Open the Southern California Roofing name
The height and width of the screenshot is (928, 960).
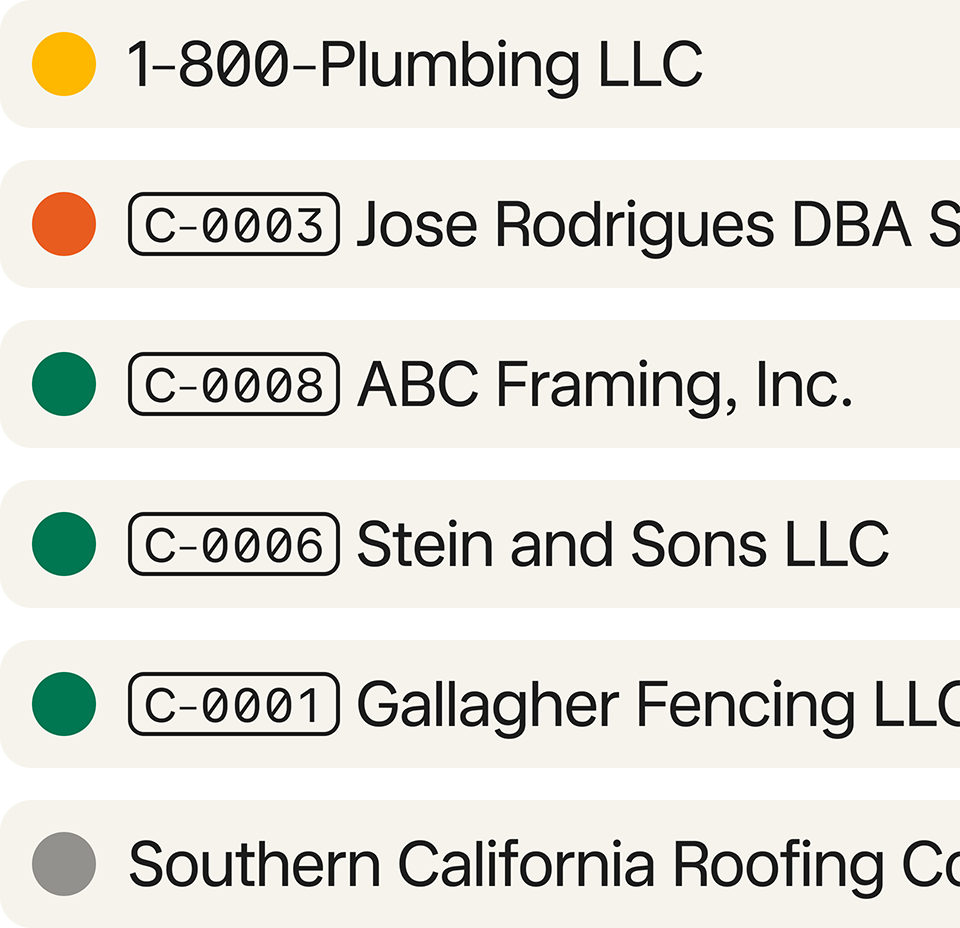pos(540,865)
